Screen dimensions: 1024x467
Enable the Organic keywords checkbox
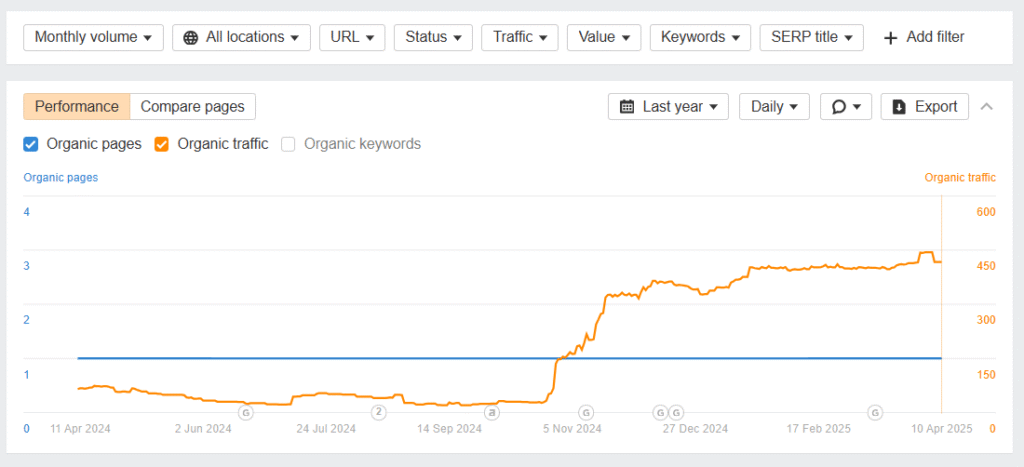coord(288,144)
